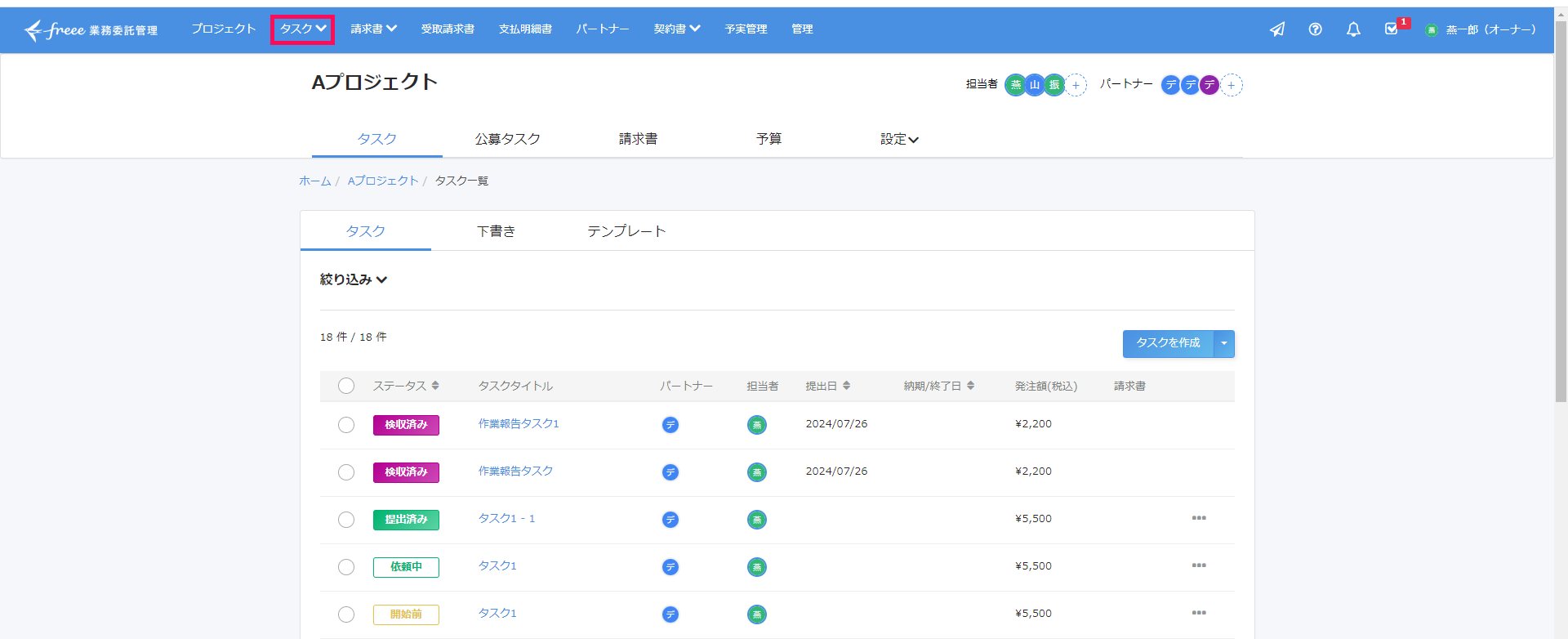This screenshot has width=1568, height=639.
Task: Select the 作業報告タスク row checkbox
Action: pos(346,472)
